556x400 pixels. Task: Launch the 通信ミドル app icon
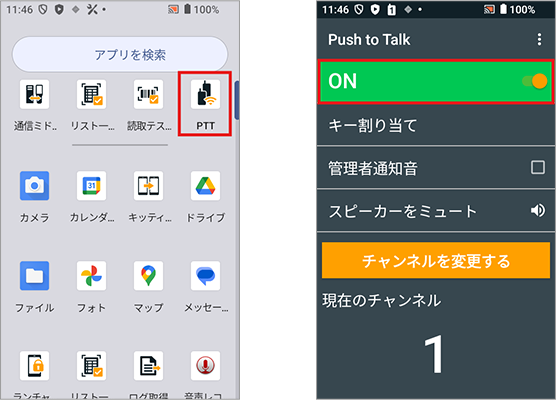34,94
